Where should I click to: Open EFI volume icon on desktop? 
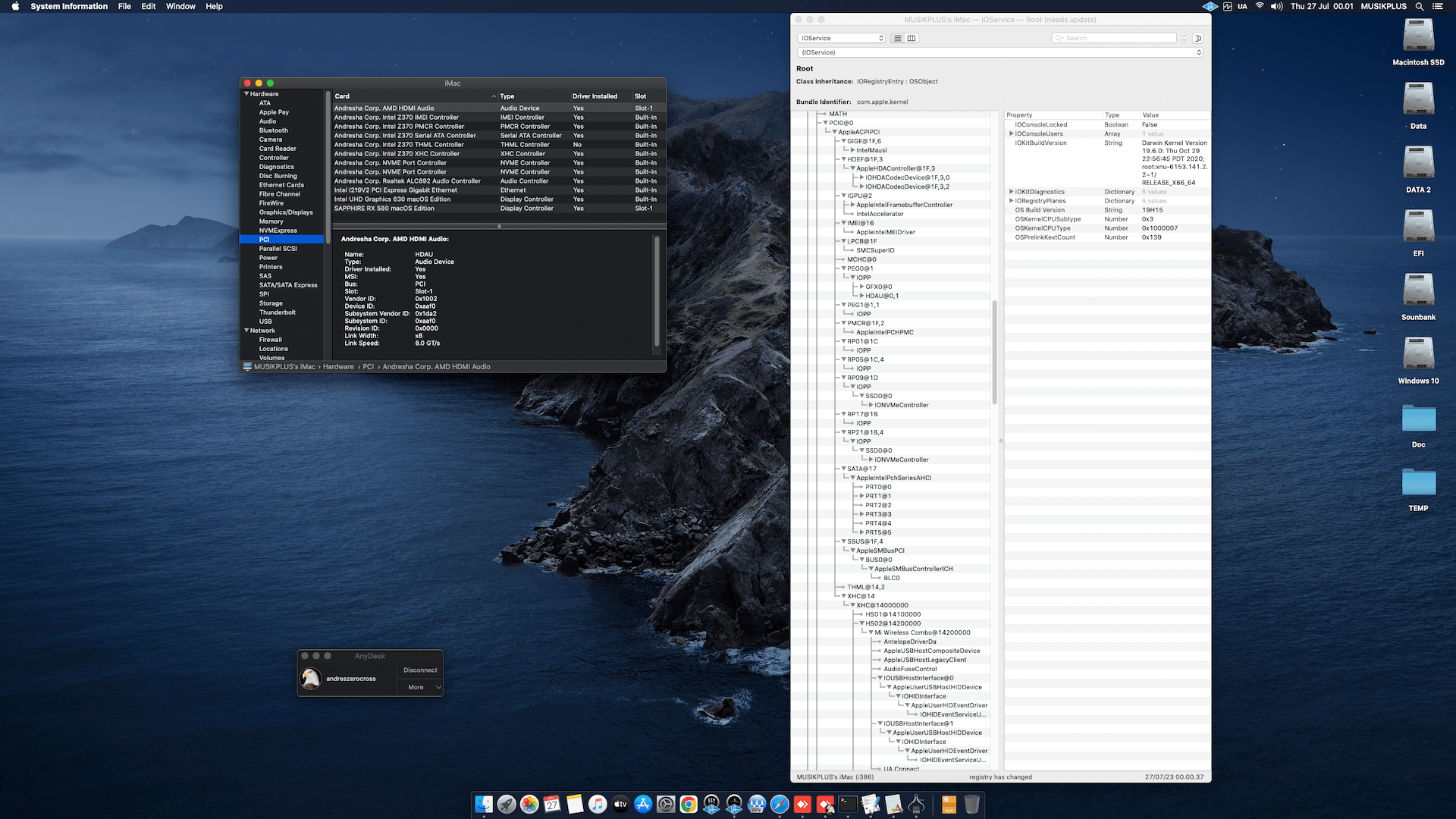[x=1418, y=227]
